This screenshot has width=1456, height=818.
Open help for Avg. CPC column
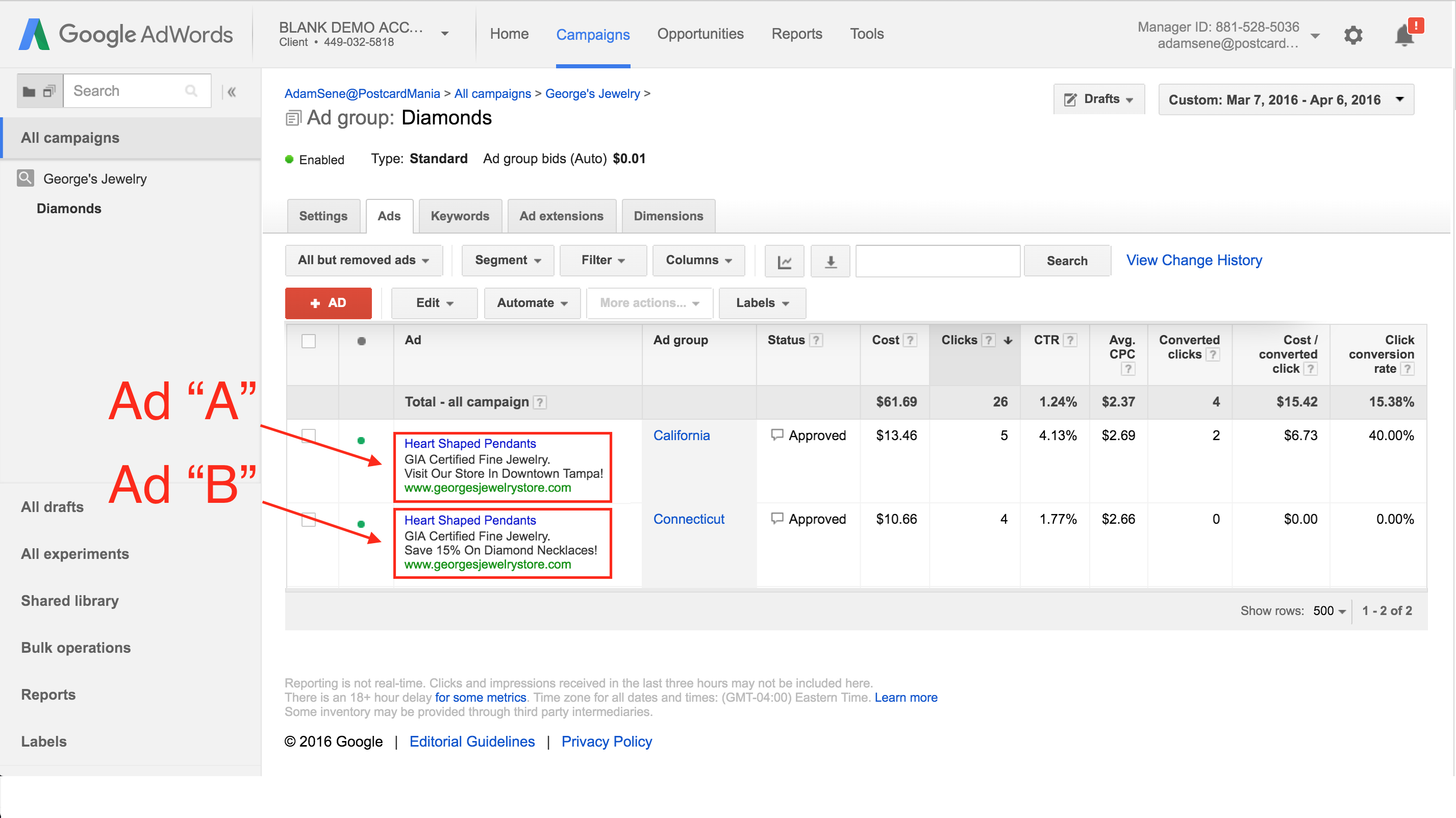[1128, 369]
